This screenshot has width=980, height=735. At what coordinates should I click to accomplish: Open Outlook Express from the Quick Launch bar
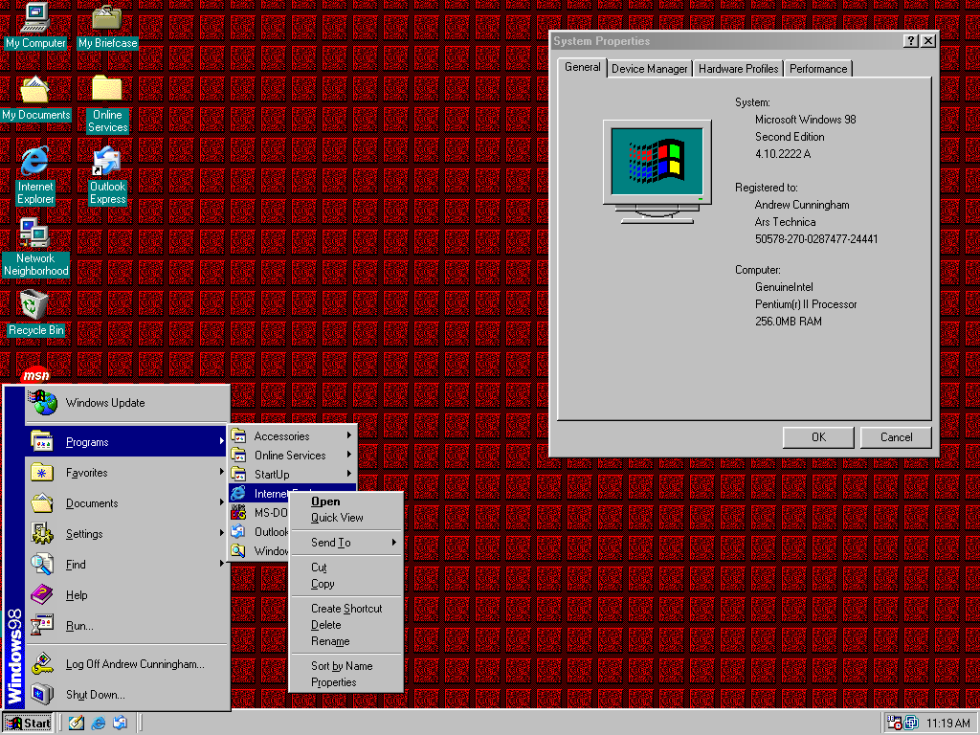[121, 722]
